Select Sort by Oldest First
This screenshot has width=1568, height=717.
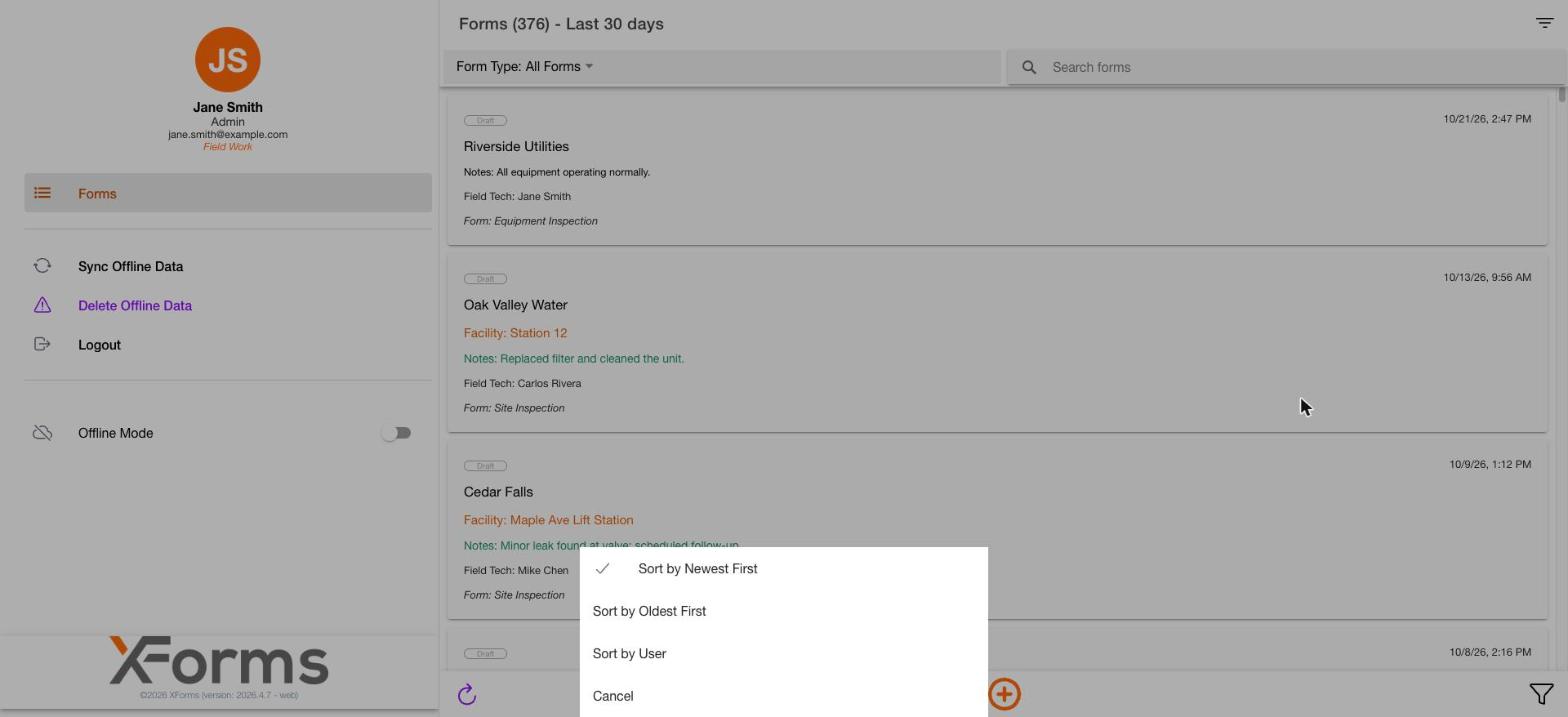point(783,611)
